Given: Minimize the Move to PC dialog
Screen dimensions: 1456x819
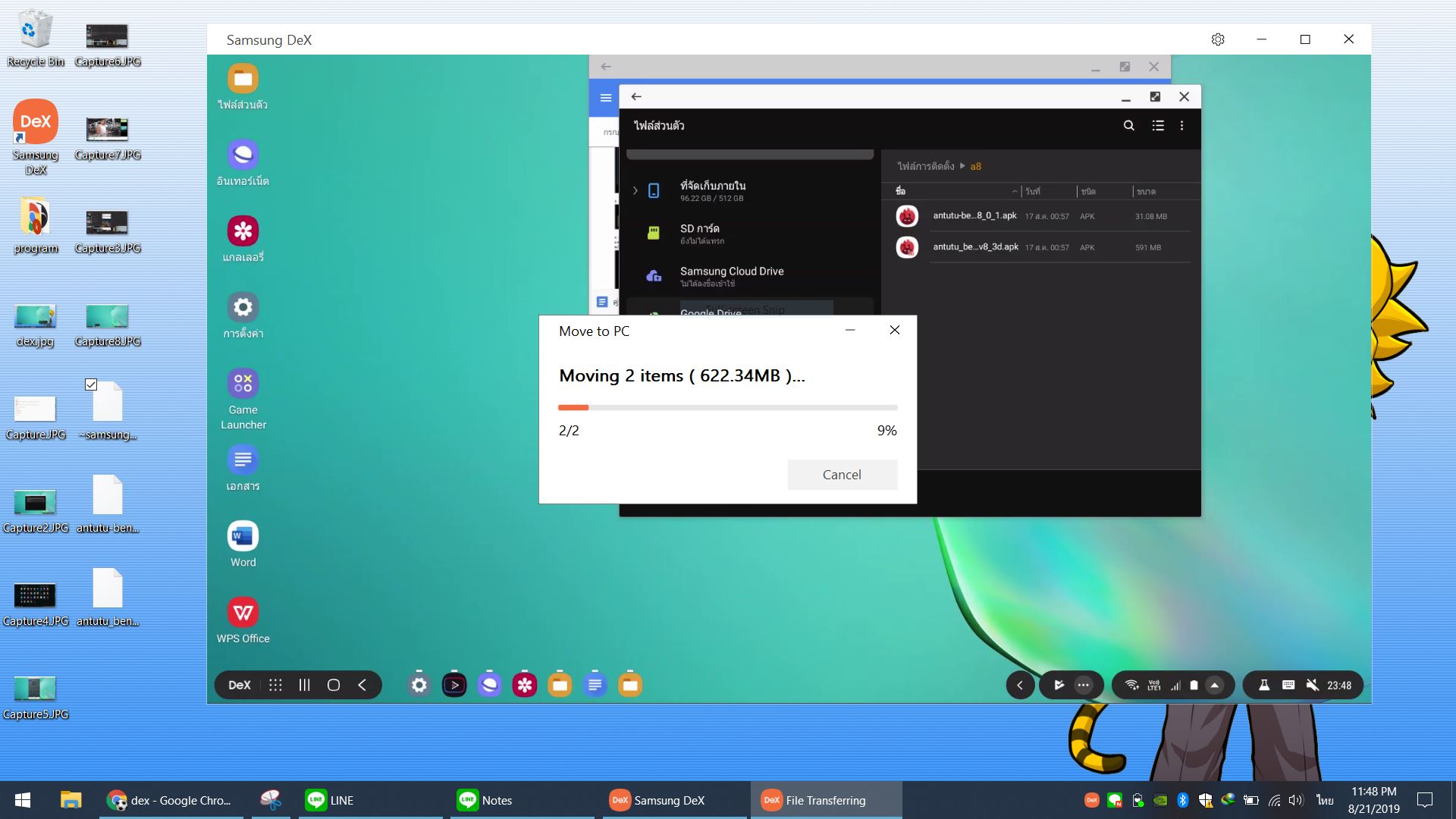Looking at the screenshot, I should 850,330.
